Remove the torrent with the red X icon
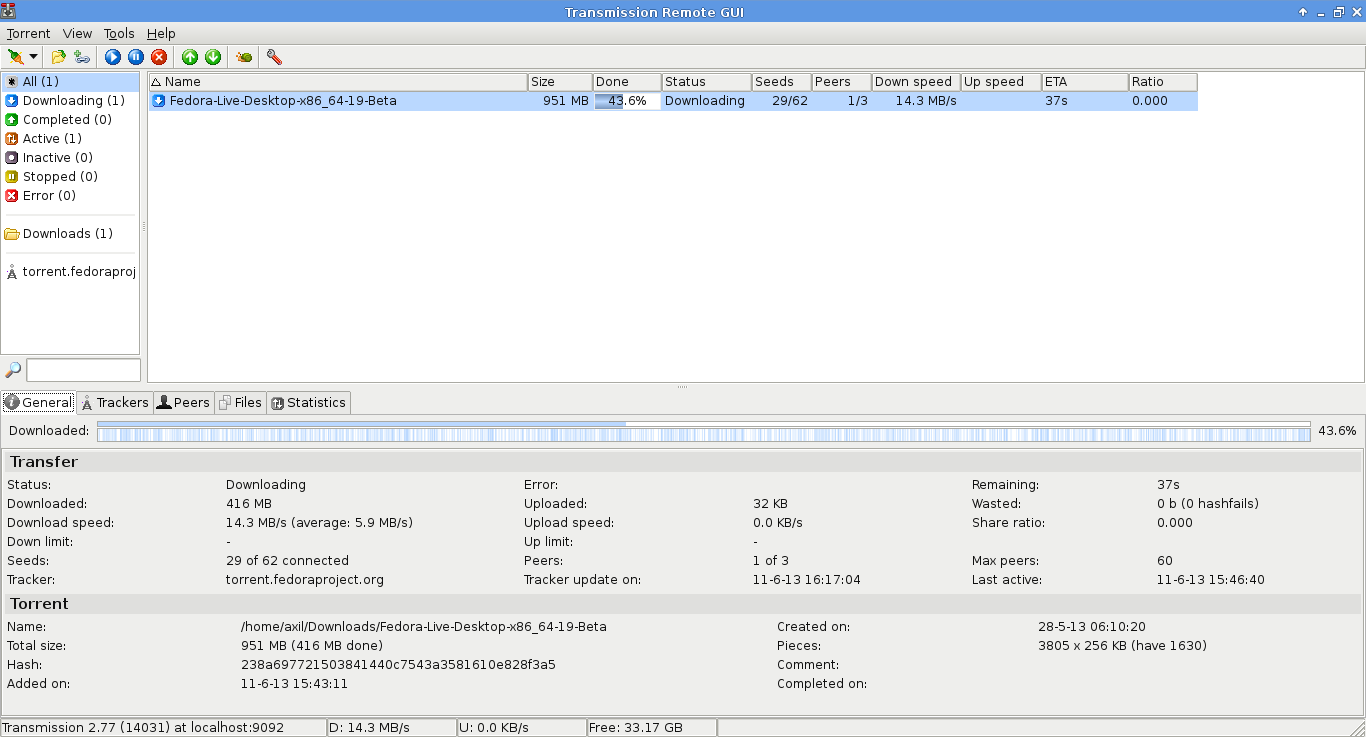Viewport: 1366px width, 737px height. point(159,57)
